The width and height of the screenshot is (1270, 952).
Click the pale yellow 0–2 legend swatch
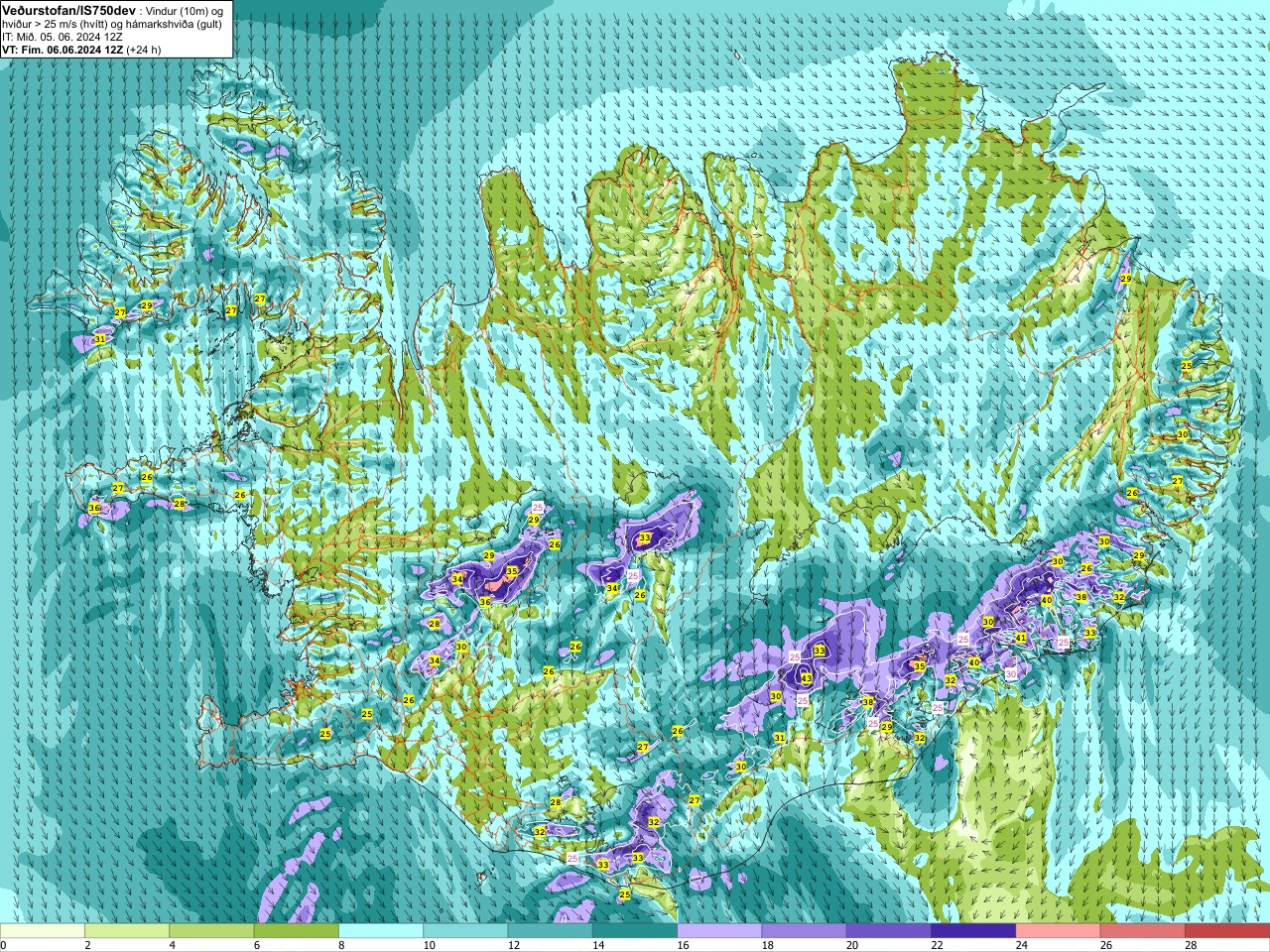point(43,931)
